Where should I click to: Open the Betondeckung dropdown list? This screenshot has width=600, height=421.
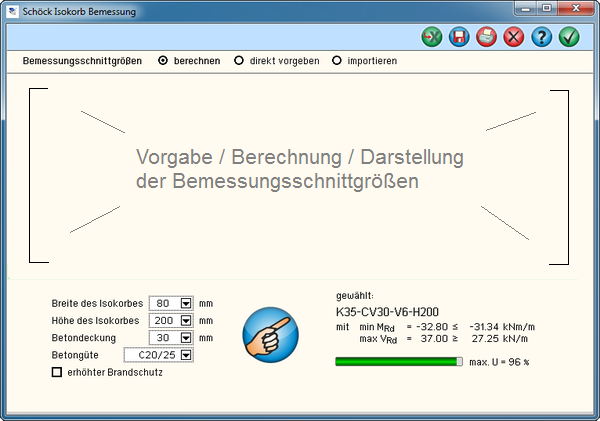(185, 338)
